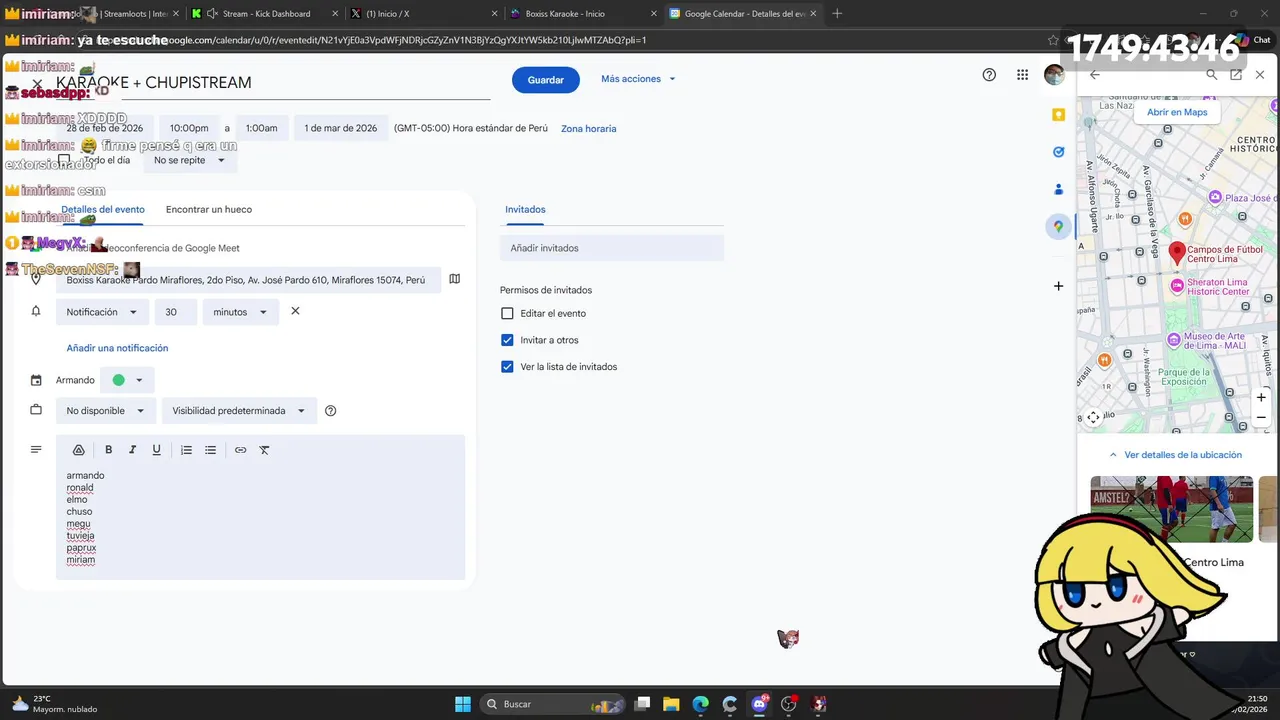Open Contacts in side panel
The width and height of the screenshot is (1280, 720).
pyautogui.click(x=1058, y=189)
